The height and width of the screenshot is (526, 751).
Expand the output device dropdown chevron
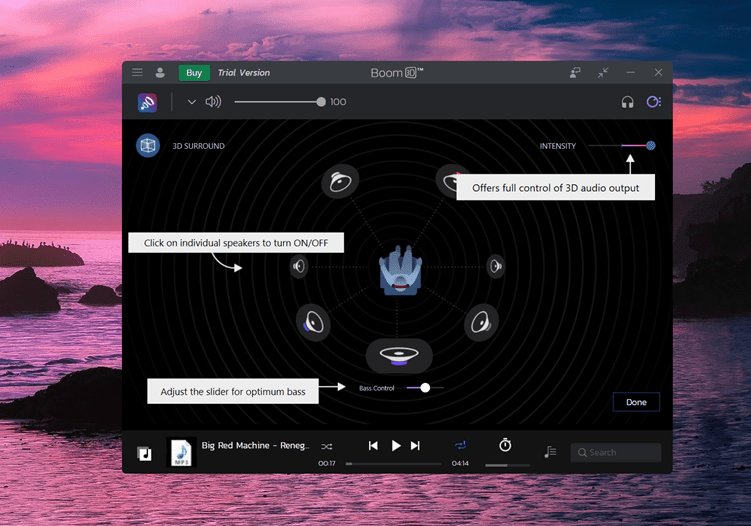[x=192, y=102]
